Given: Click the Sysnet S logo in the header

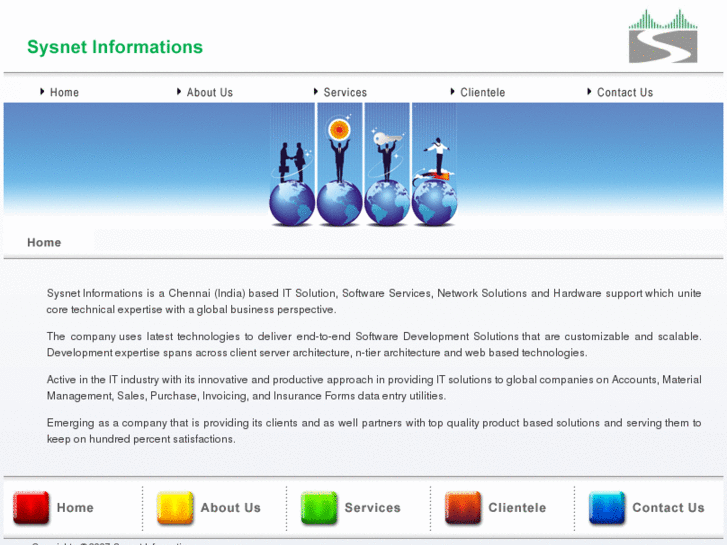Looking at the screenshot, I should (663, 36).
